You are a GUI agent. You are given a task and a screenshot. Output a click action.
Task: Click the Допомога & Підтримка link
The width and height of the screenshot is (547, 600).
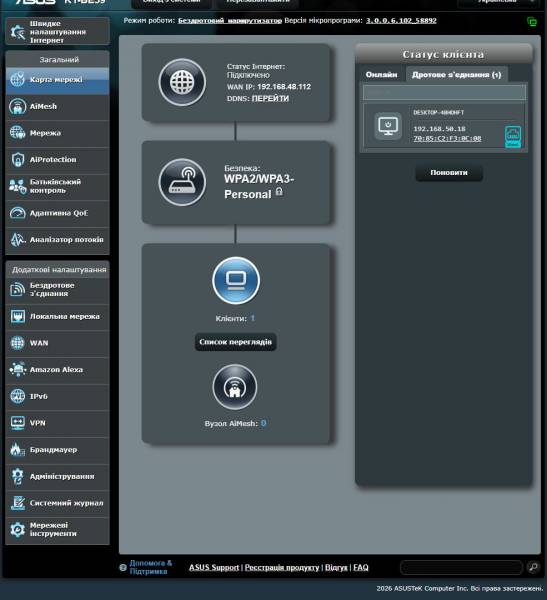tap(151, 567)
